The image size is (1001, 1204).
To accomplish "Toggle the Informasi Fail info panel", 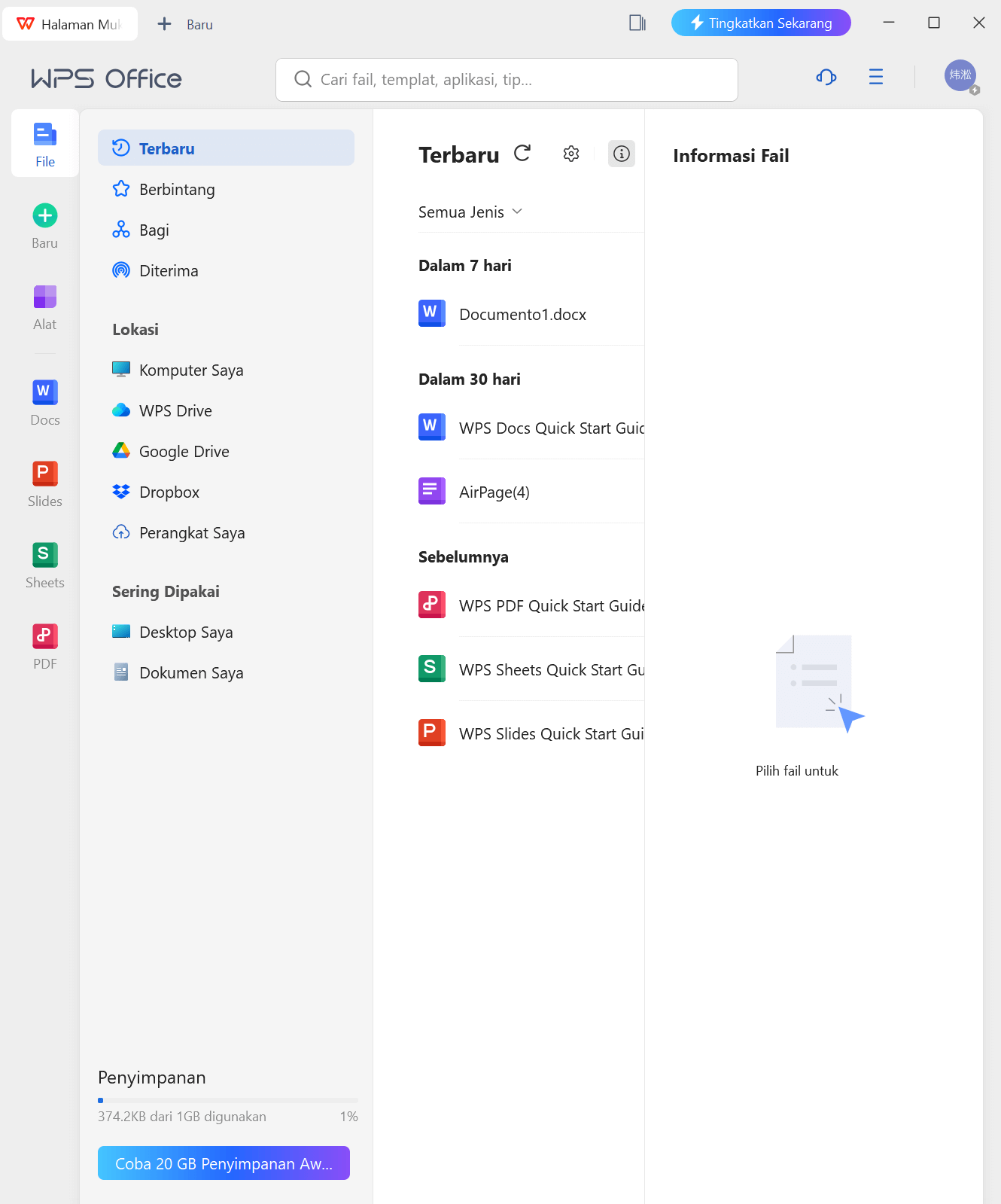I will (x=622, y=154).
